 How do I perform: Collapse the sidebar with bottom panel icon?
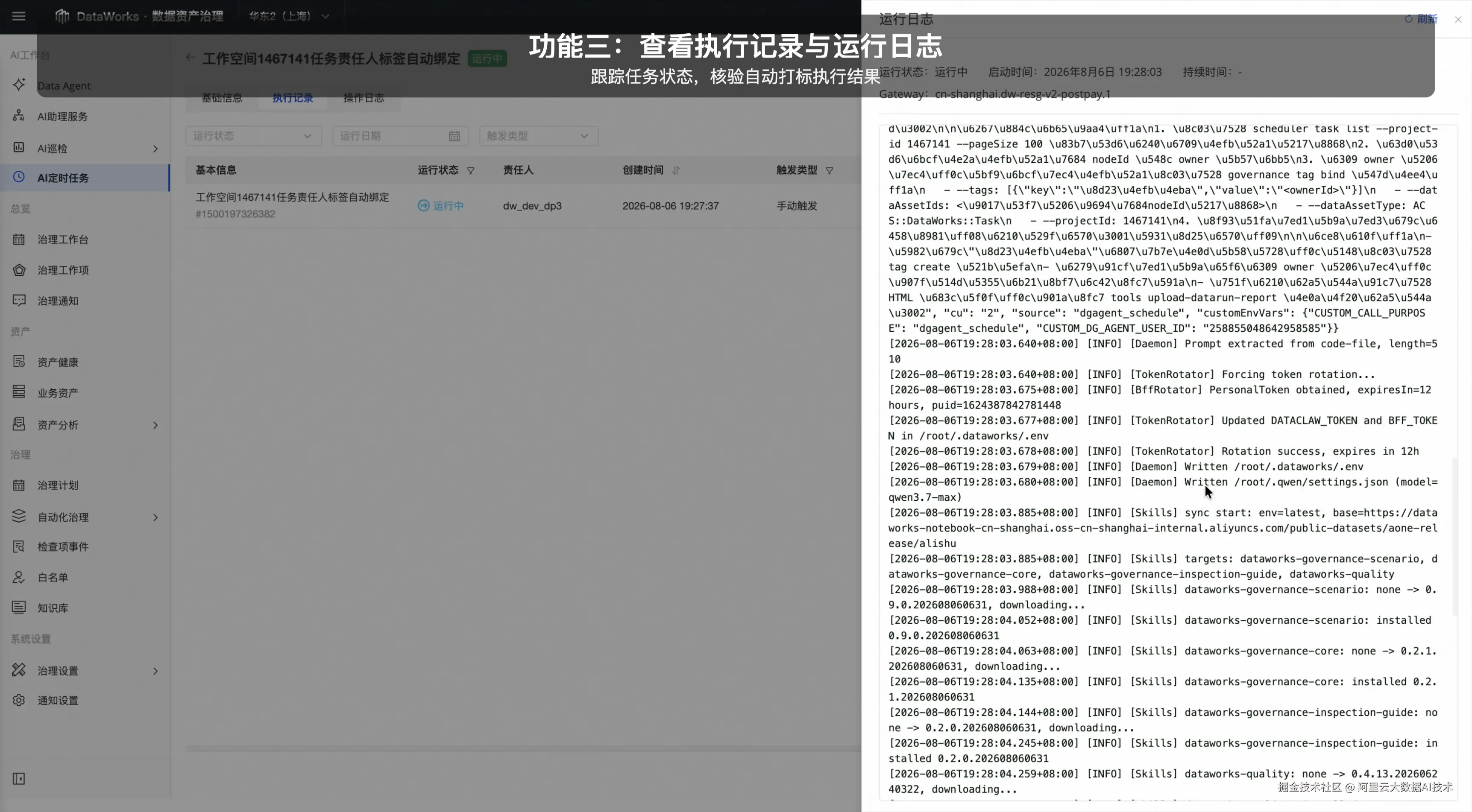click(19, 779)
